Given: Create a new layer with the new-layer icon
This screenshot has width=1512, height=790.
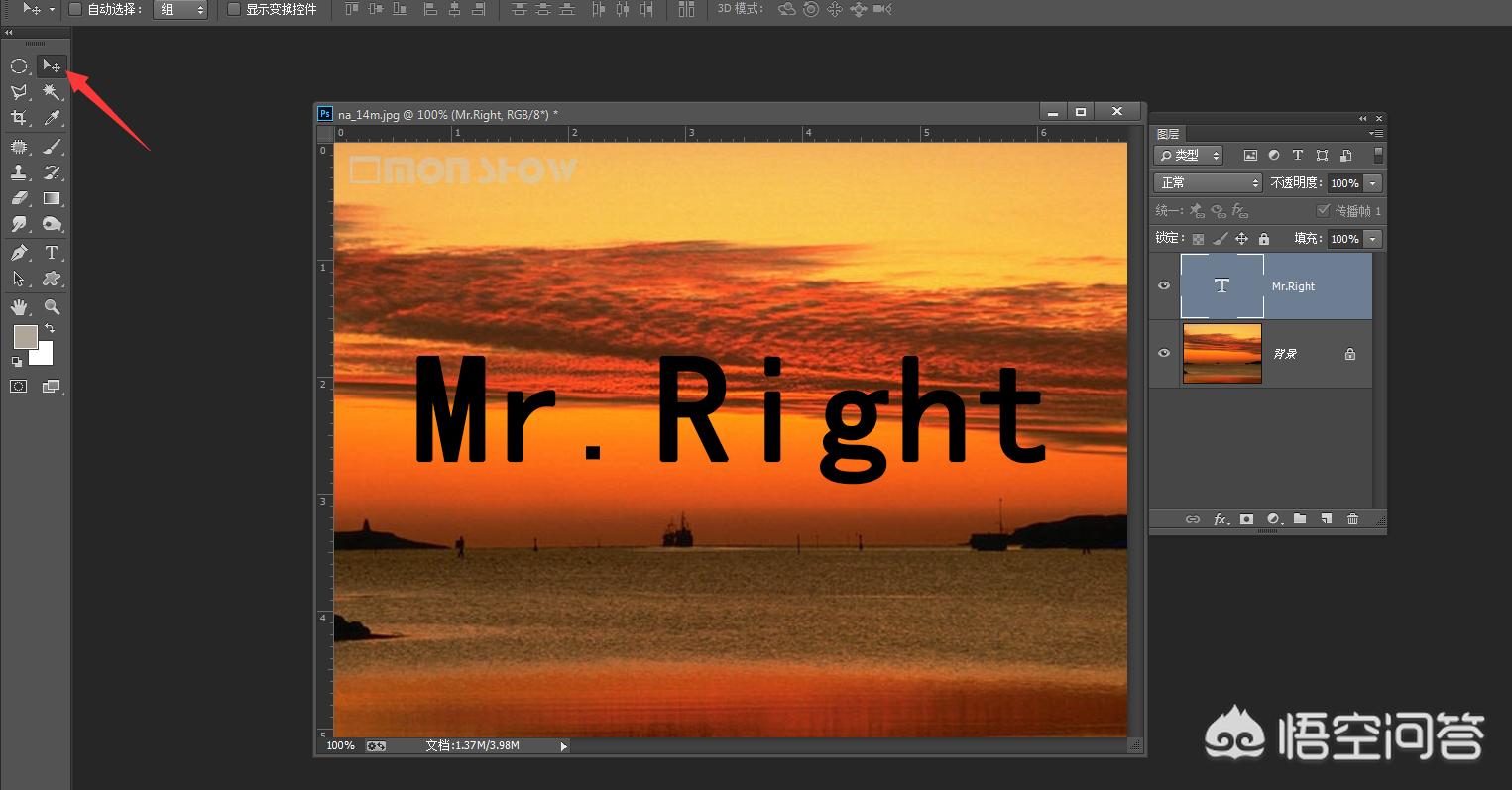Looking at the screenshot, I should [x=1326, y=519].
